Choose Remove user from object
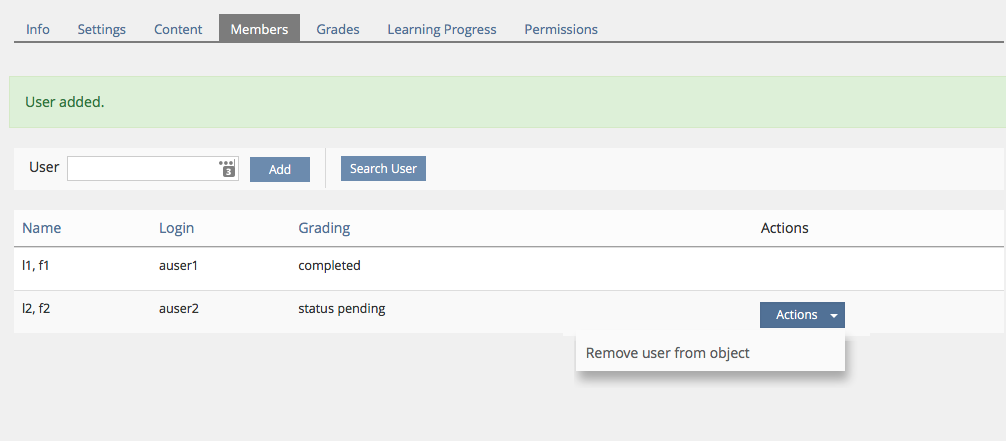1006x441 pixels. click(668, 353)
